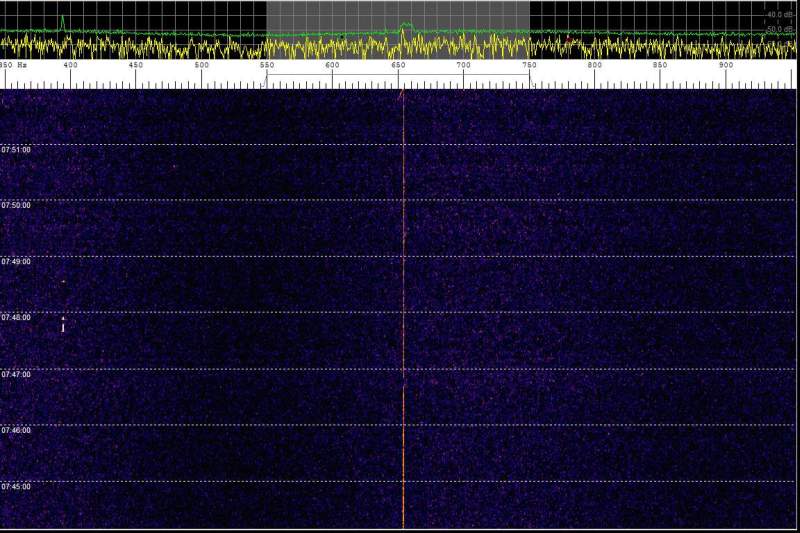
Task: Click the 400 Hz label on frequency scale
Action: (x=70, y=65)
